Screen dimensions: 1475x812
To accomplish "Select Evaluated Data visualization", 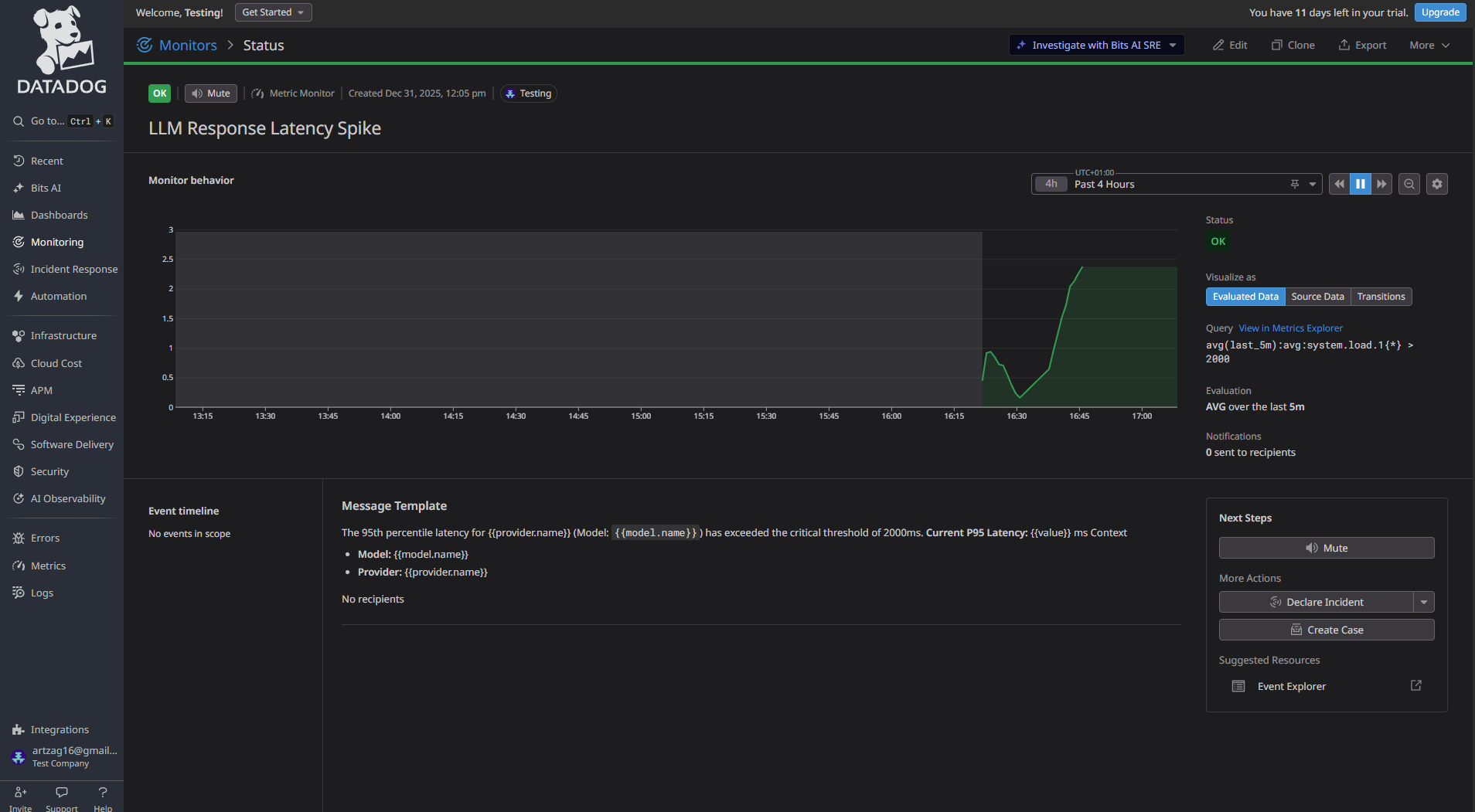I will [1245, 297].
